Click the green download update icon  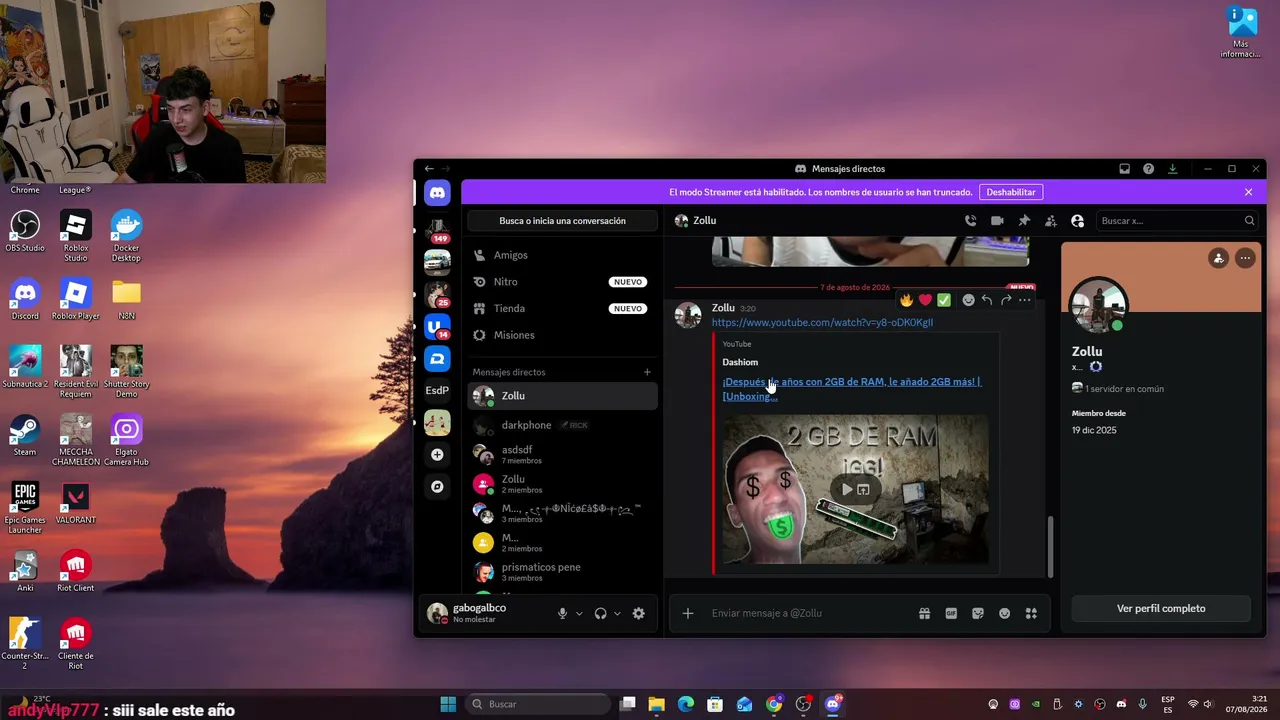1173,169
